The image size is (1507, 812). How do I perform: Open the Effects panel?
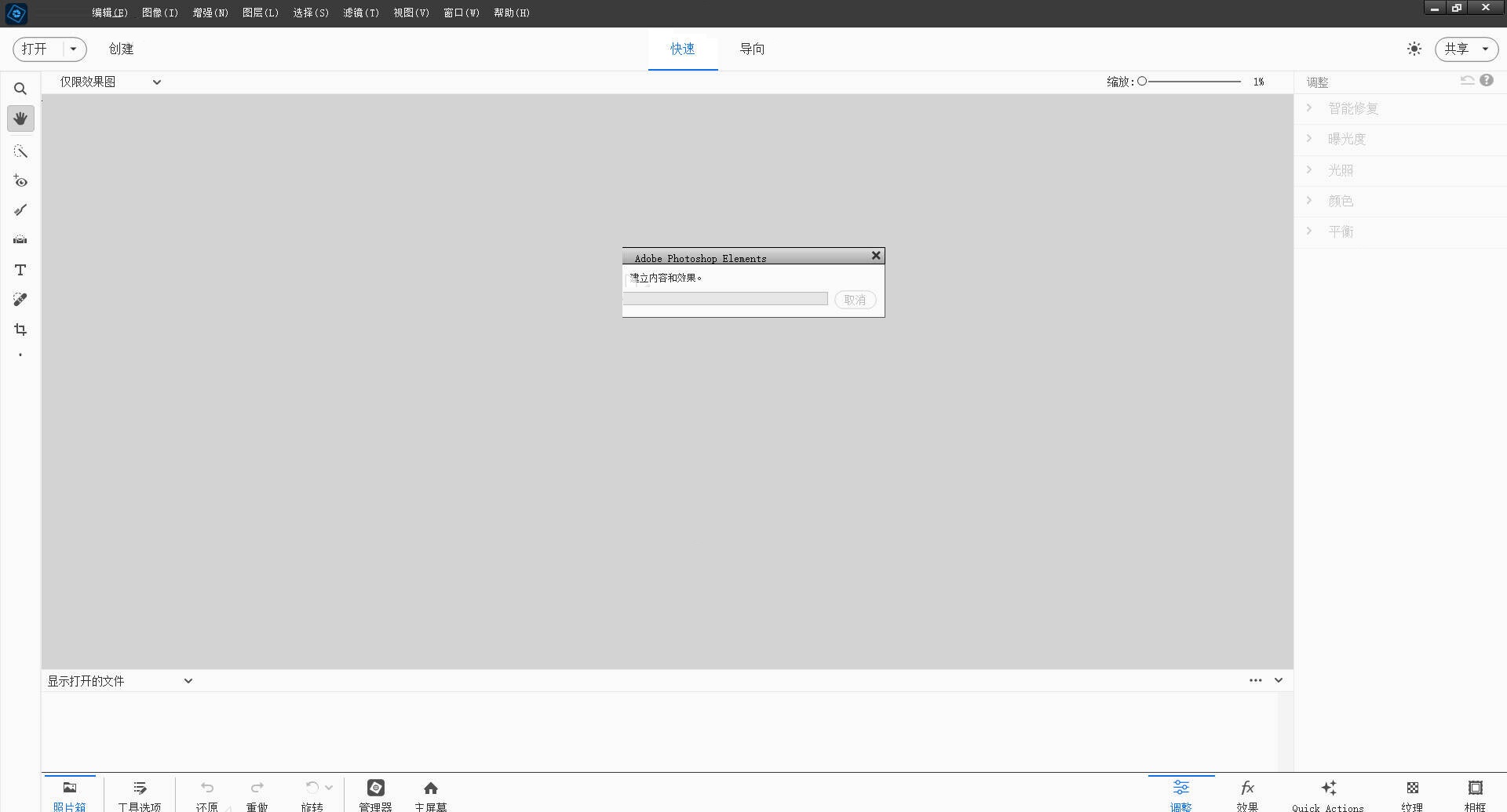pyautogui.click(x=1247, y=792)
